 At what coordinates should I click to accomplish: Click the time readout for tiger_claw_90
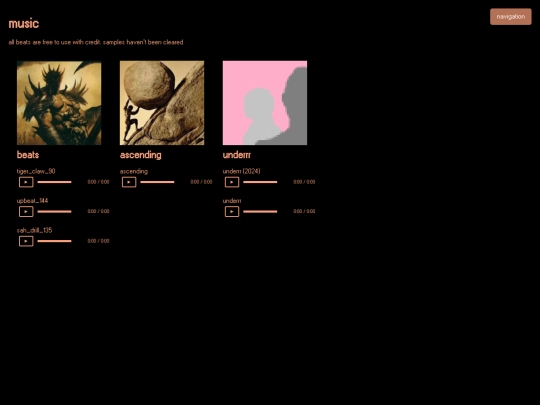(98, 182)
